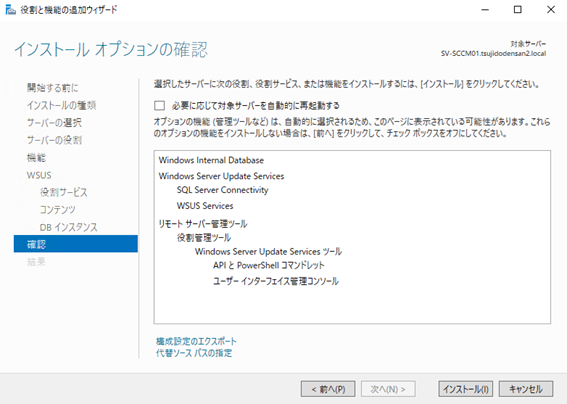Select Windows Server Update Services ツール entry
Image resolution: width=567 pixels, height=404 pixels.
click(268, 251)
